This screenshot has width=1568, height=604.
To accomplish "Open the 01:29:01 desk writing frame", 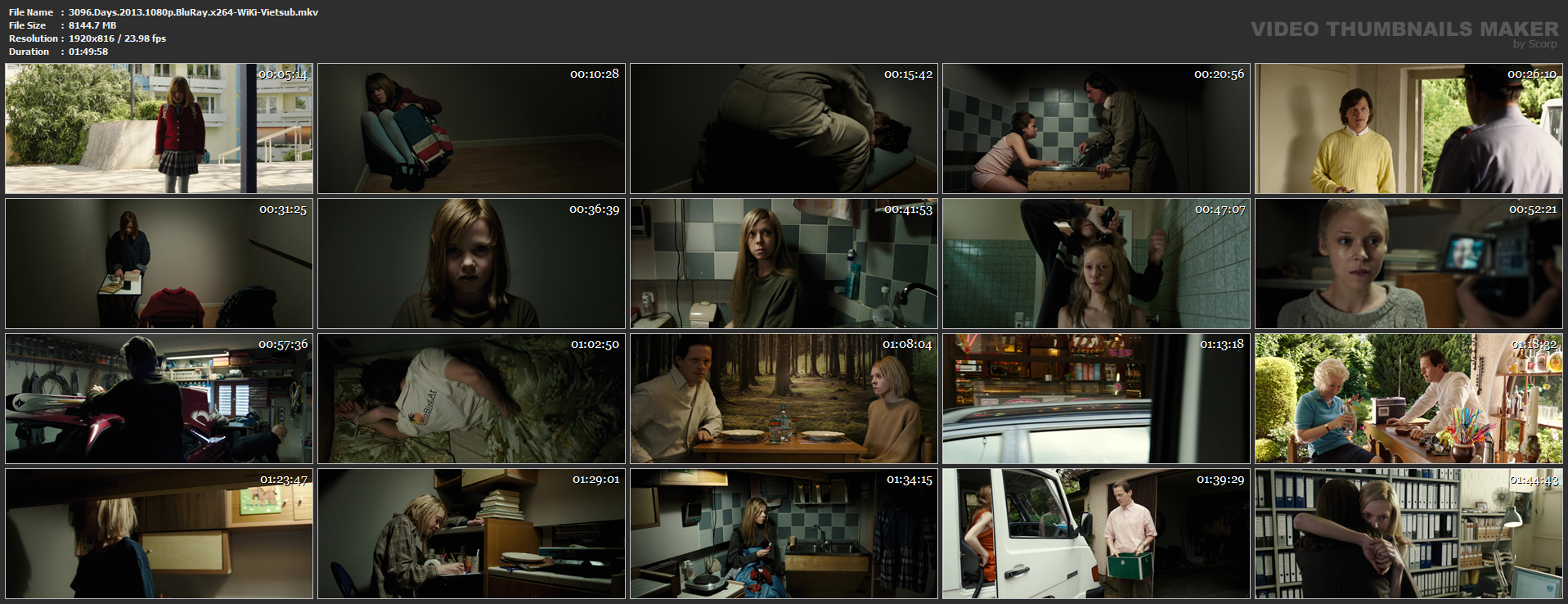I will coord(471,534).
